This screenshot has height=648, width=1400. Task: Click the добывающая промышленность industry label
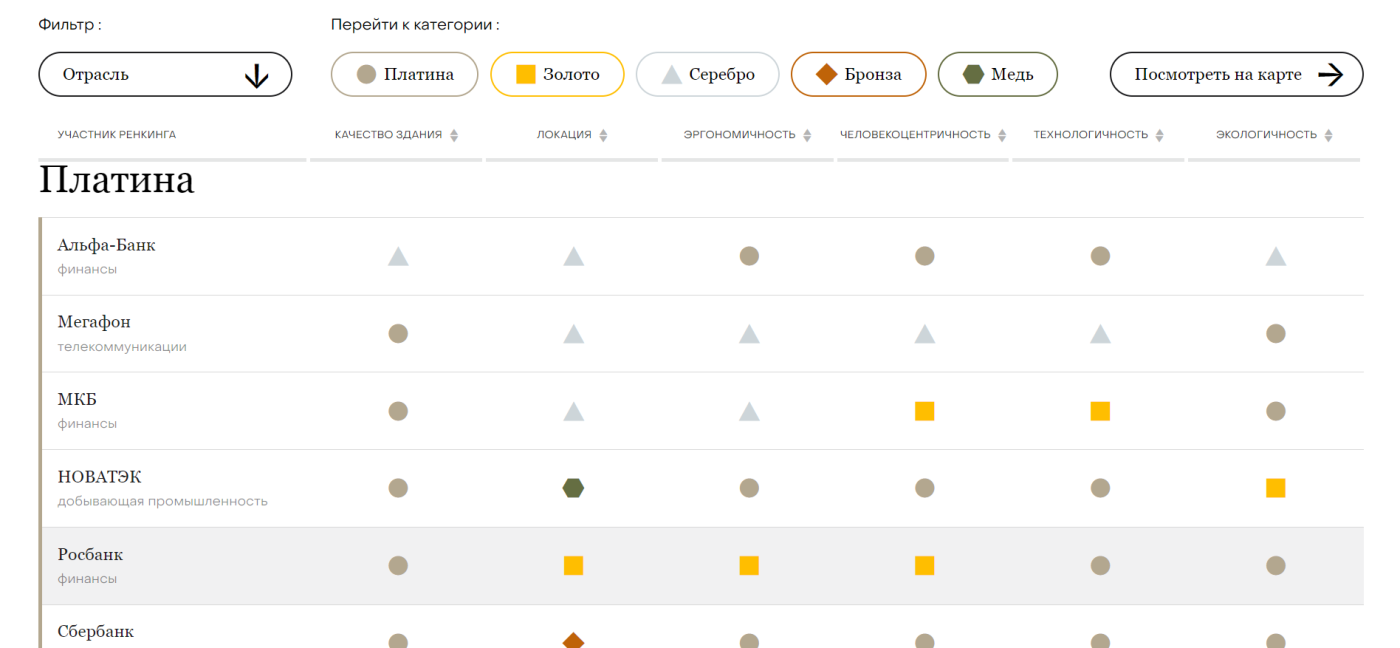point(162,501)
